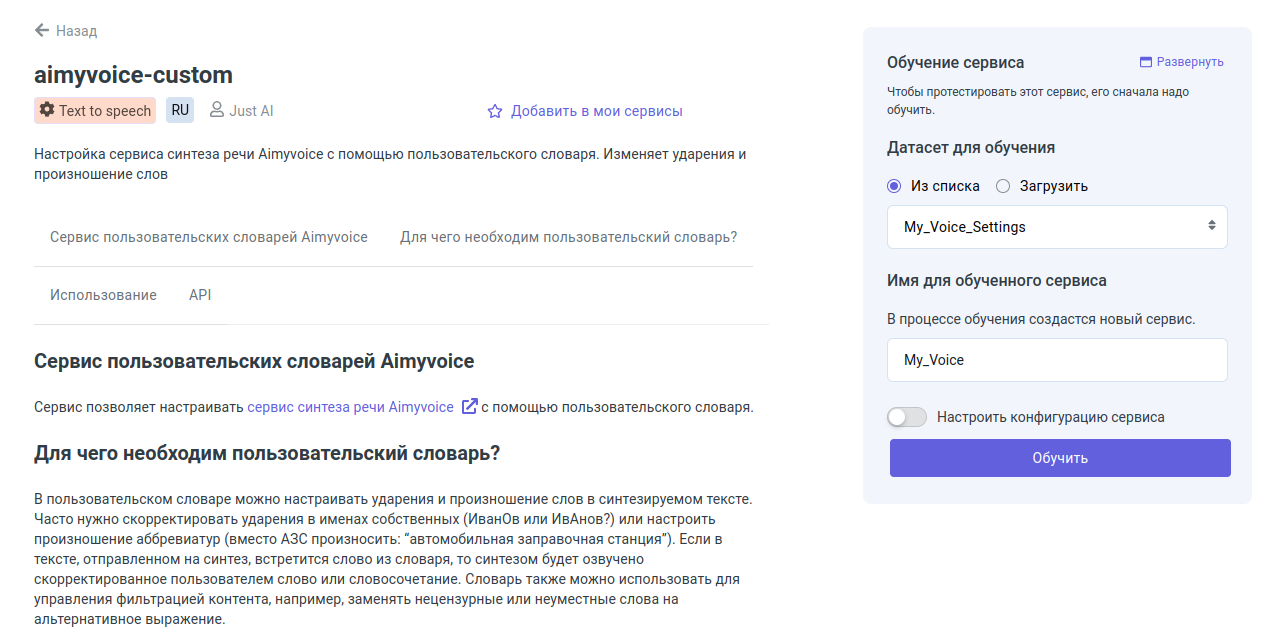Enable the Настроить конфигурацию сервиса toggle
Screen dimensions: 1287x644
pyautogui.click(x=907, y=417)
